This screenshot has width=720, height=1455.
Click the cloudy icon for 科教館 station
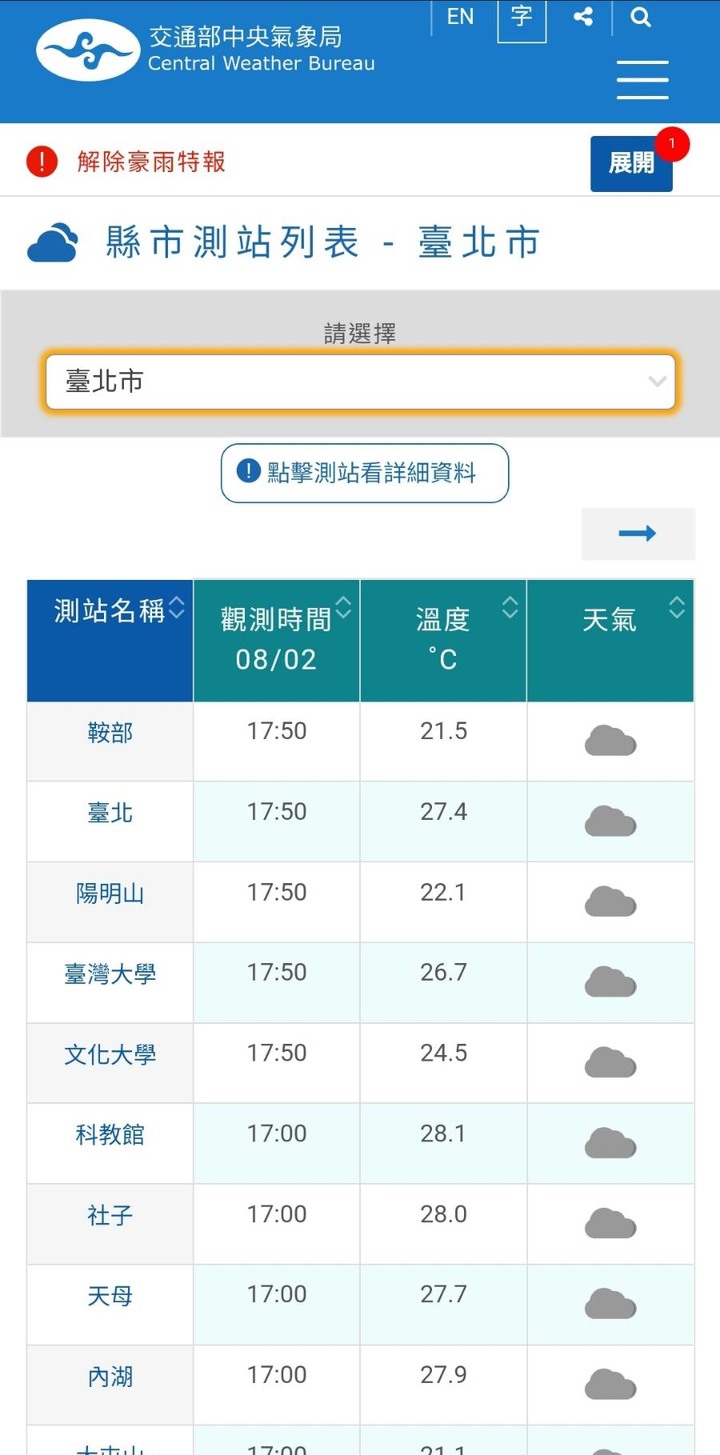[x=610, y=1143]
